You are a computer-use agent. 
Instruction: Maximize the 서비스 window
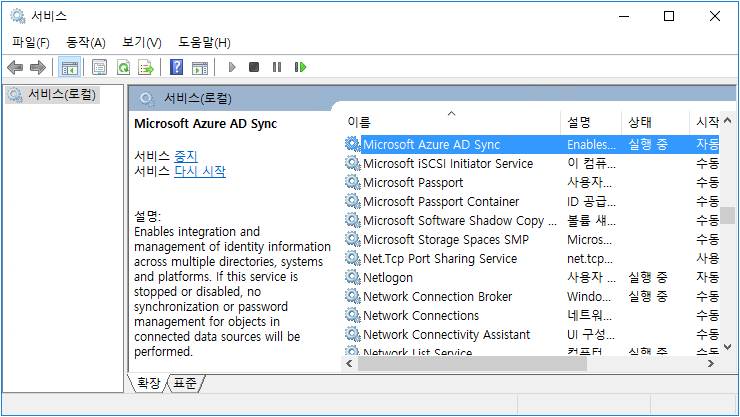(x=669, y=17)
